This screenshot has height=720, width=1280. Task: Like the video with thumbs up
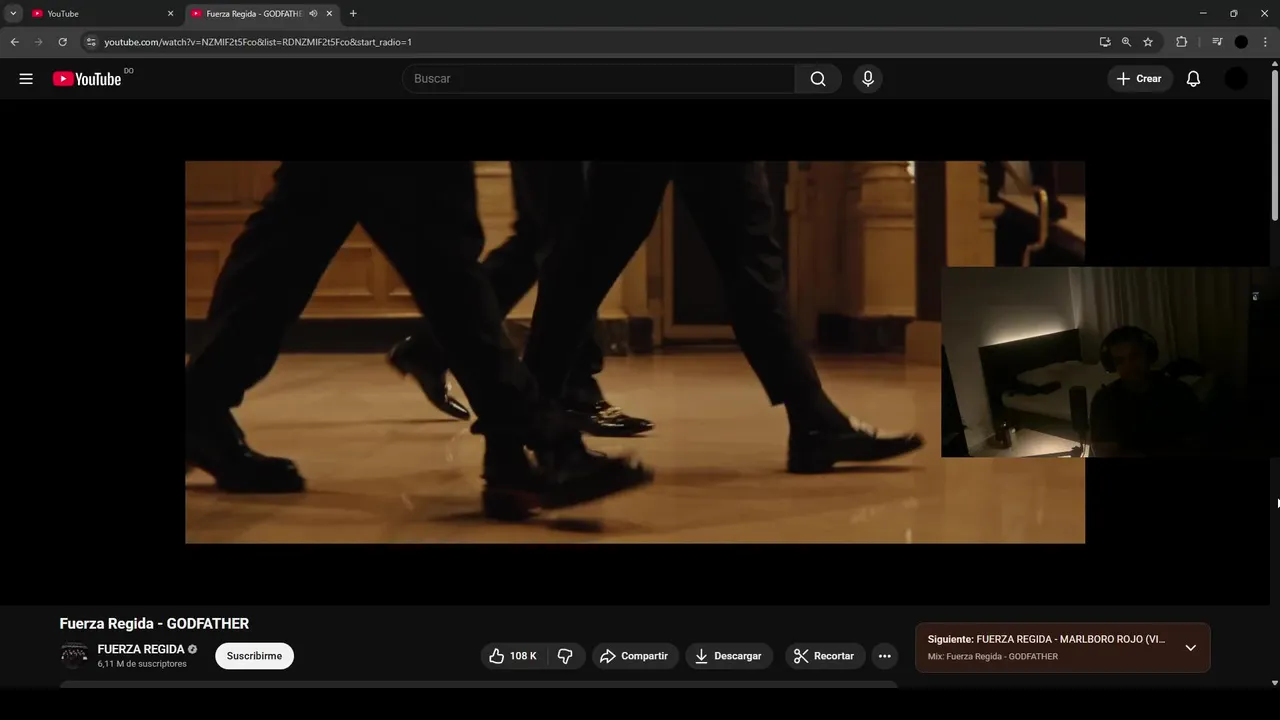pos(512,656)
